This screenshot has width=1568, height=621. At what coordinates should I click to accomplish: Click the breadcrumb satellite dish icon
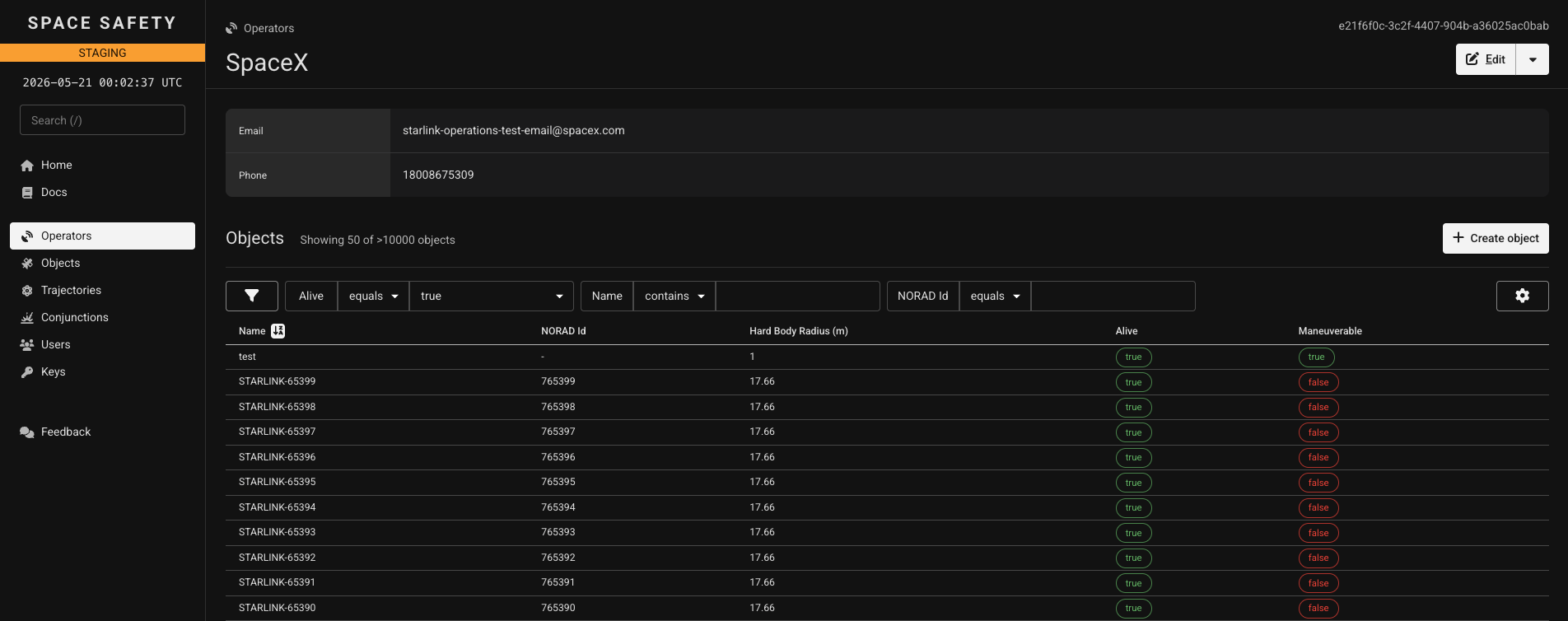pos(231,28)
